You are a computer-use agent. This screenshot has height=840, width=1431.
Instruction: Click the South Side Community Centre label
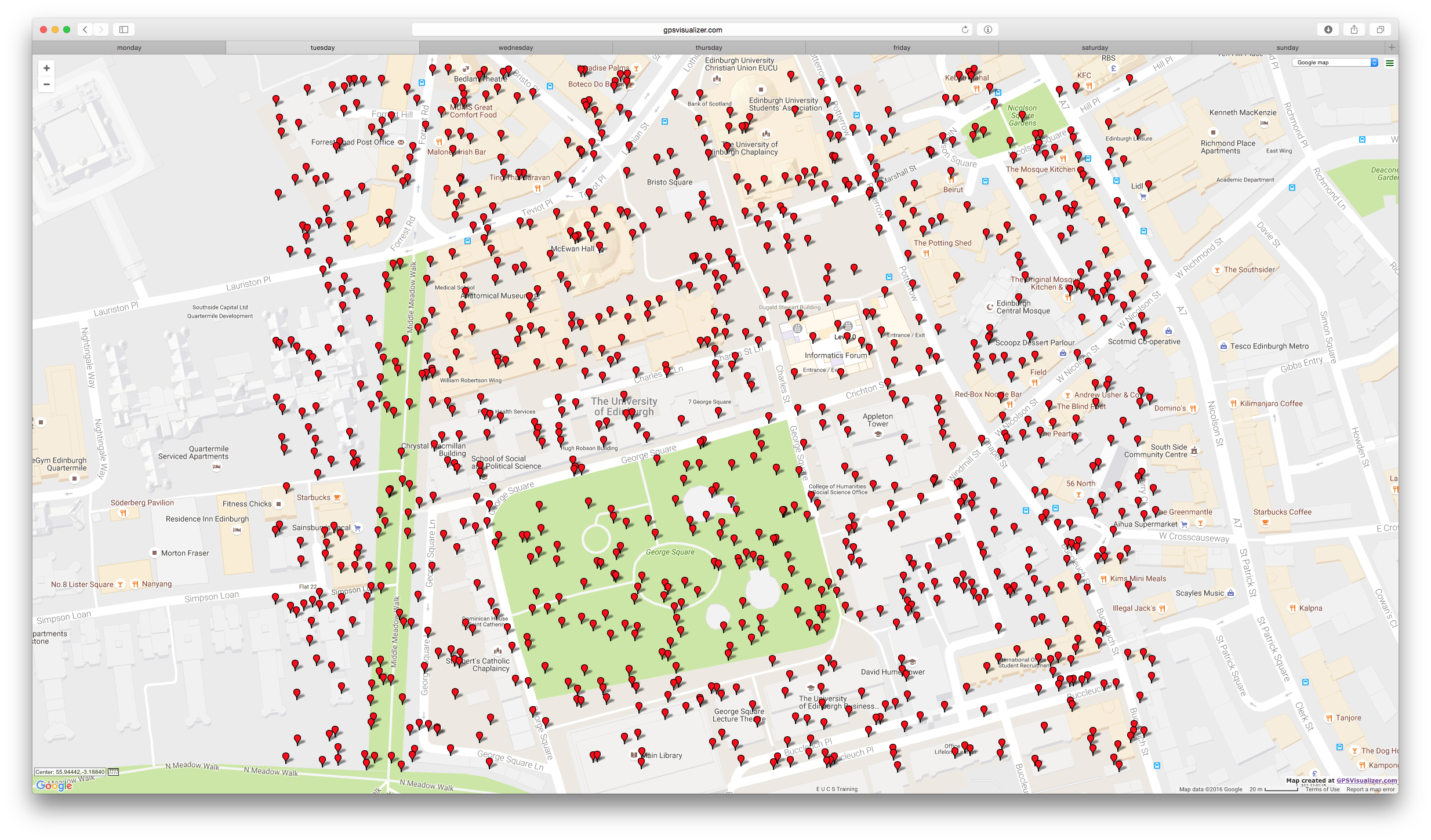click(1156, 451)
